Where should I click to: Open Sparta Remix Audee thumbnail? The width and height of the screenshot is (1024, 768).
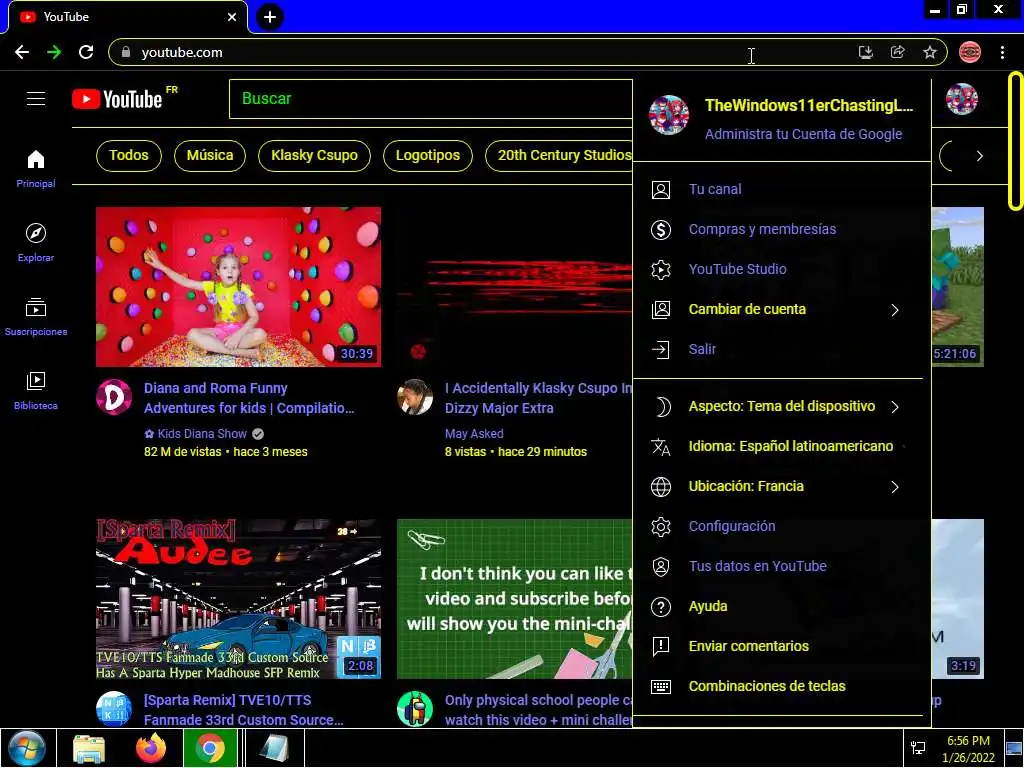tap(238, 599)
